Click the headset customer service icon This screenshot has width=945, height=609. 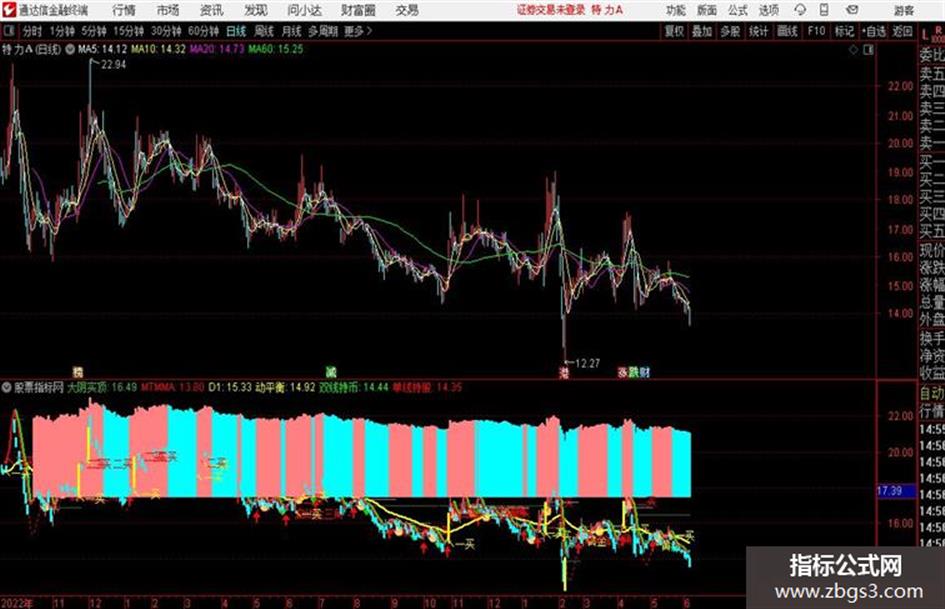800,10
